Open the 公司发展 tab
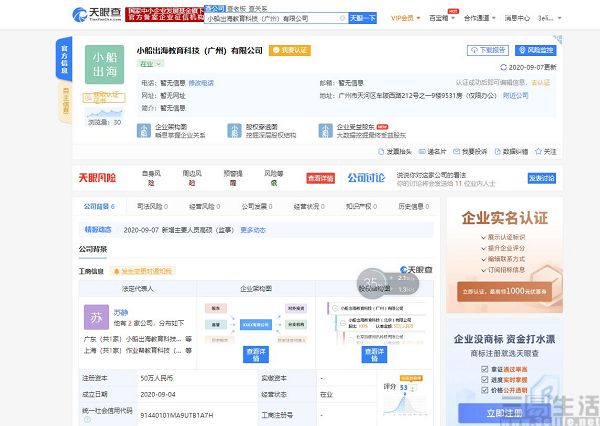Image resolution: width=600 pixels, height=426 pixels. 256,207
